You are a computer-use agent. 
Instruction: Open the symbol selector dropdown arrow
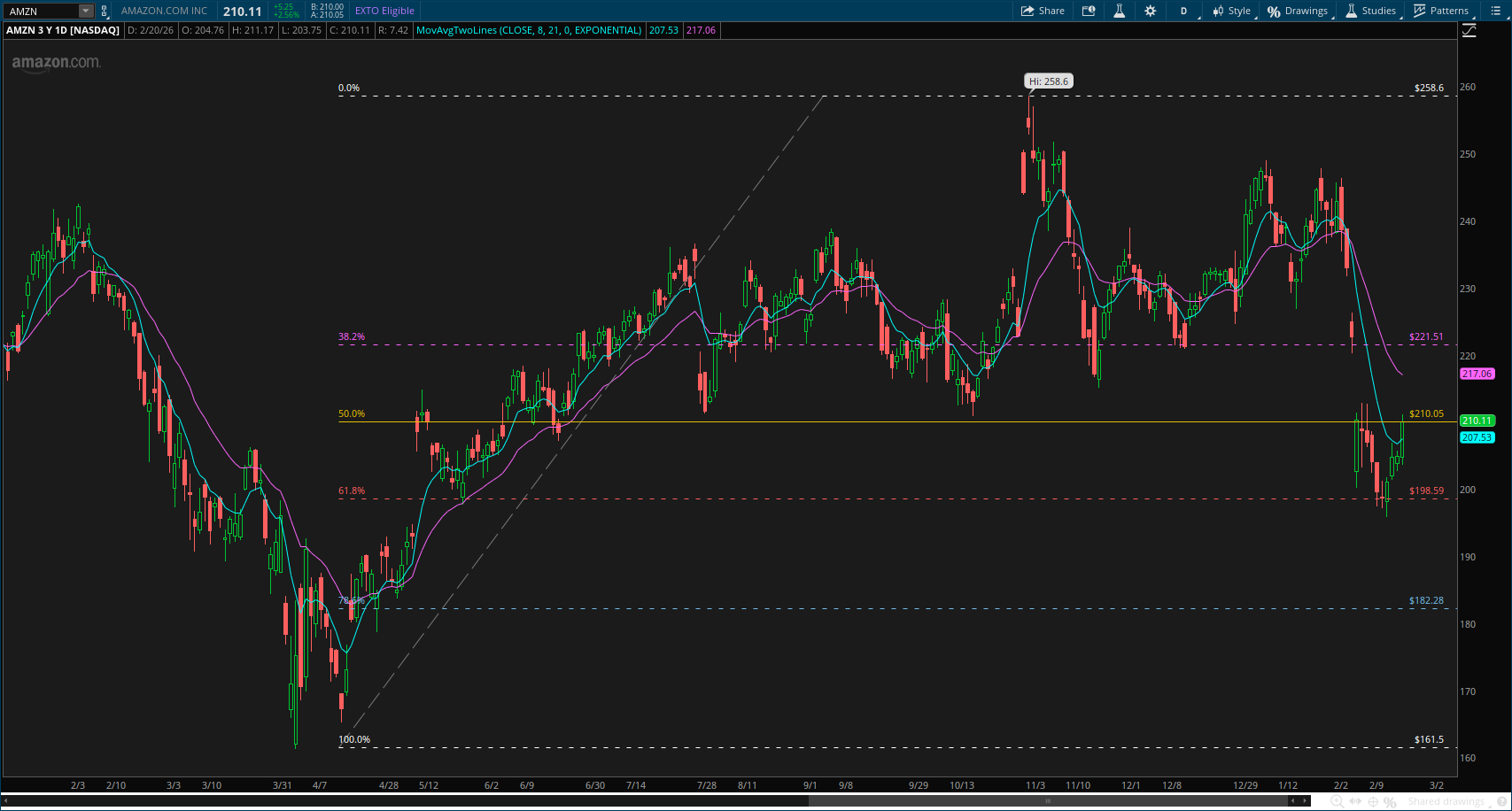[86, 12]
